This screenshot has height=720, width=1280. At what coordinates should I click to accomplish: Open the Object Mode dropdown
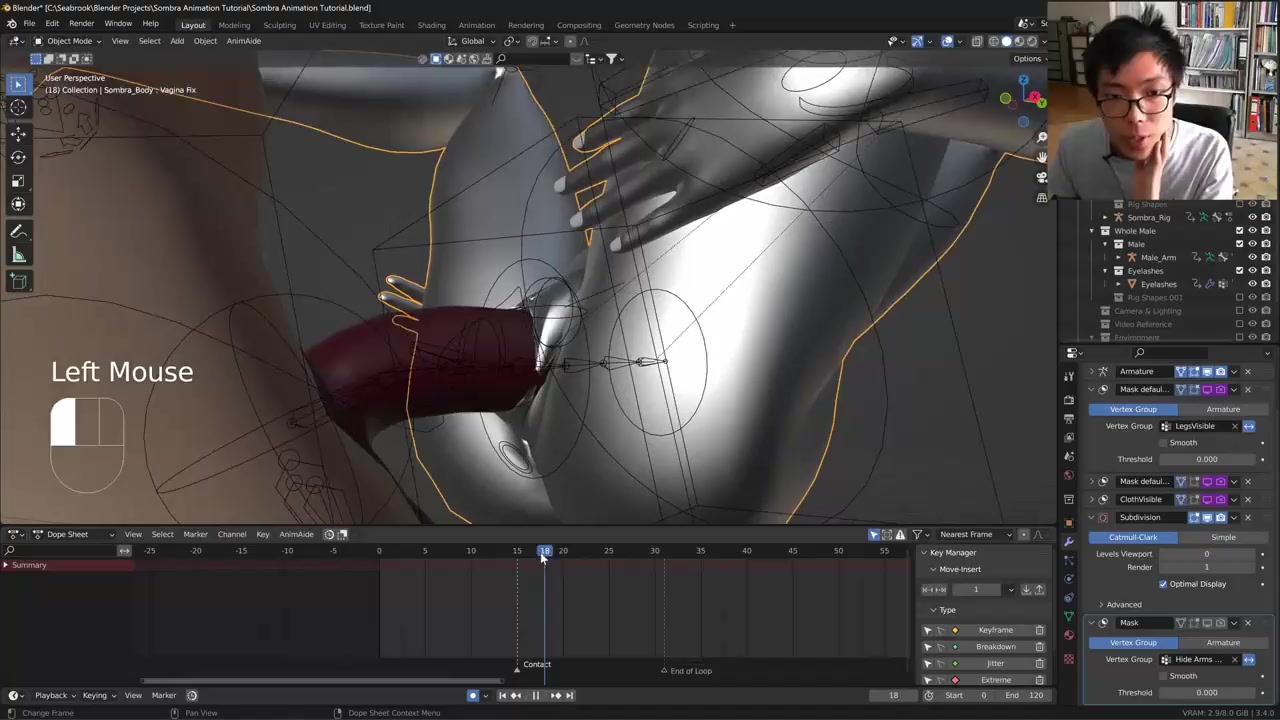pos(69,41)
